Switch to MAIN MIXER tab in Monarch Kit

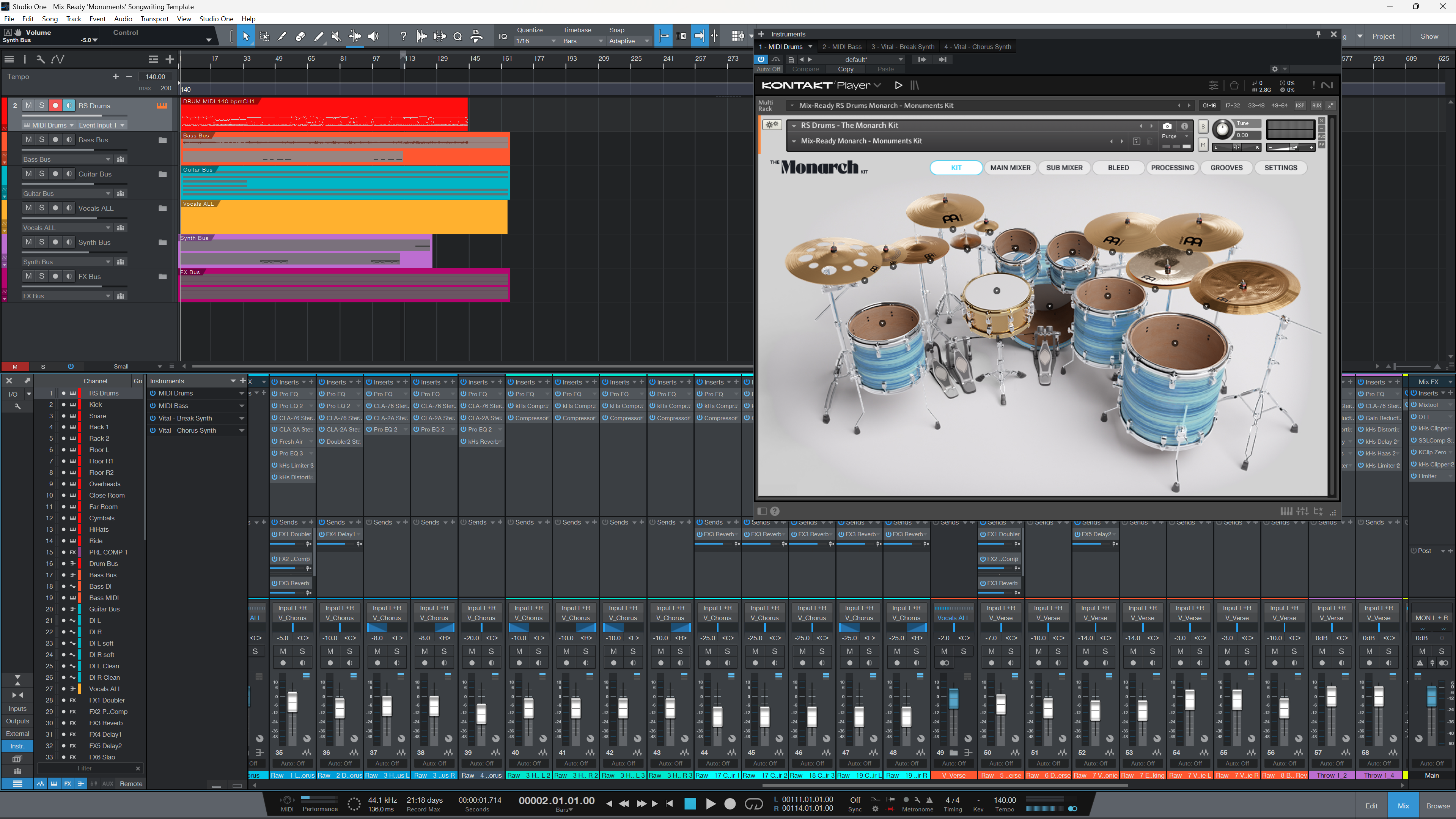click(x=1010, y=167)
